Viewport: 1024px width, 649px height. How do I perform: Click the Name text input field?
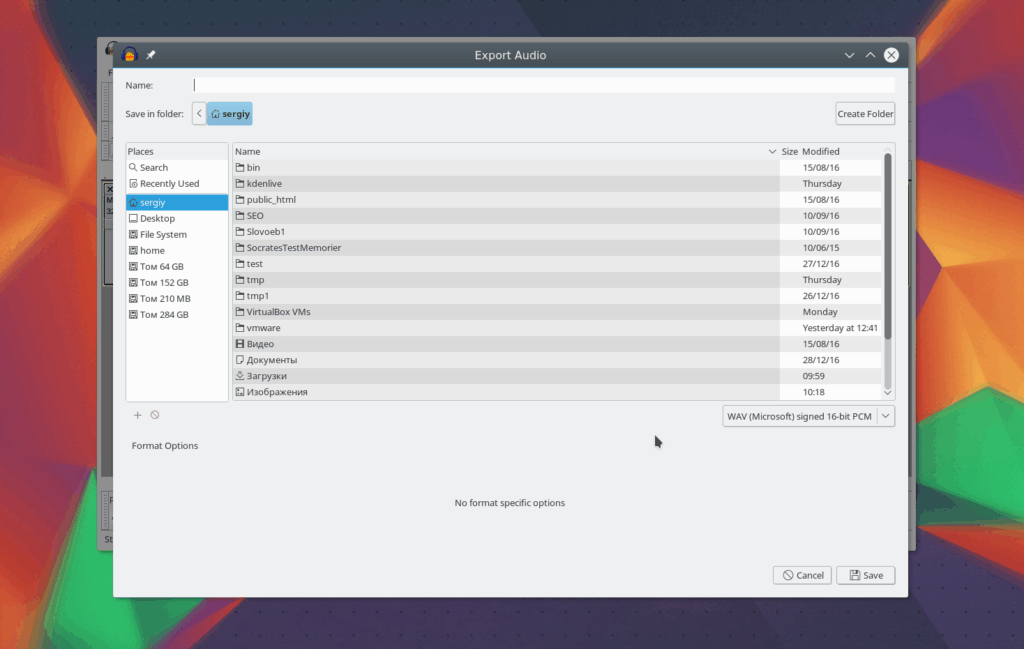(x=543, y=86)
